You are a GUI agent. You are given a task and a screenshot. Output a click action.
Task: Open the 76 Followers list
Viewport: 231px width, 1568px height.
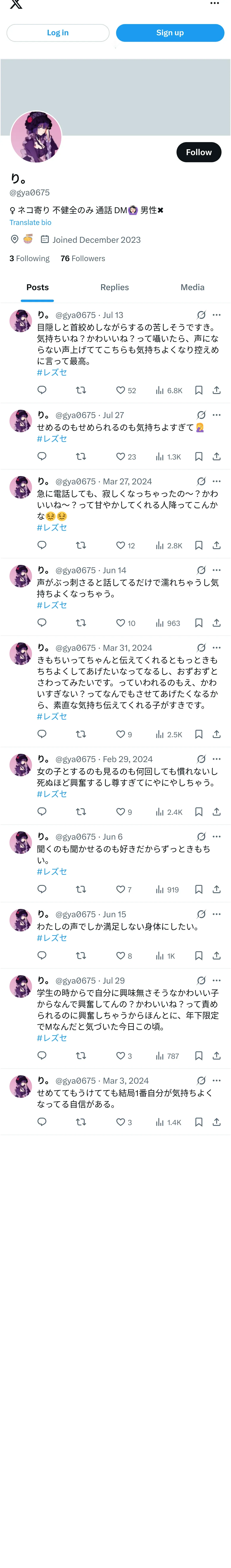click(83, 259)
